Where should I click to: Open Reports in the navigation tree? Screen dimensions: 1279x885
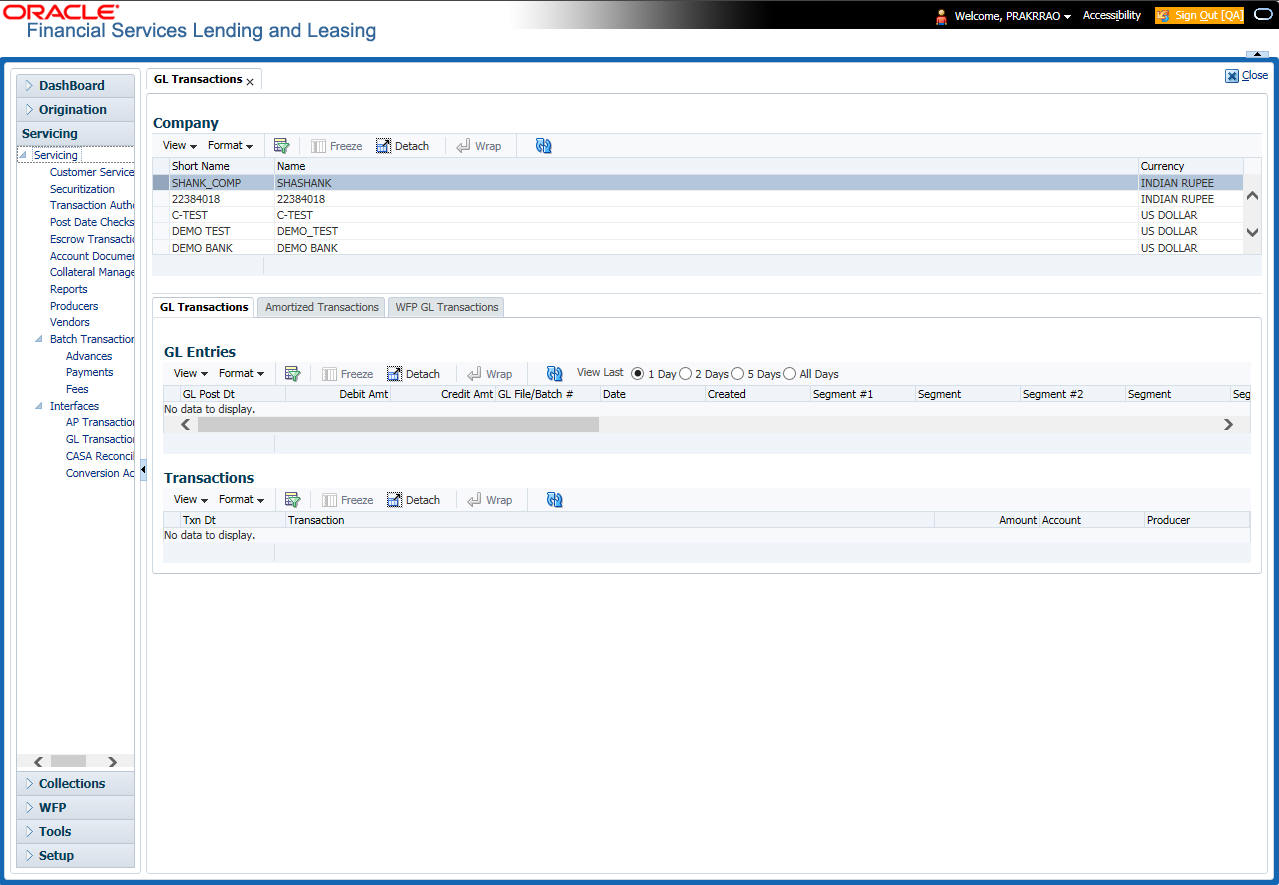[69, 289]
